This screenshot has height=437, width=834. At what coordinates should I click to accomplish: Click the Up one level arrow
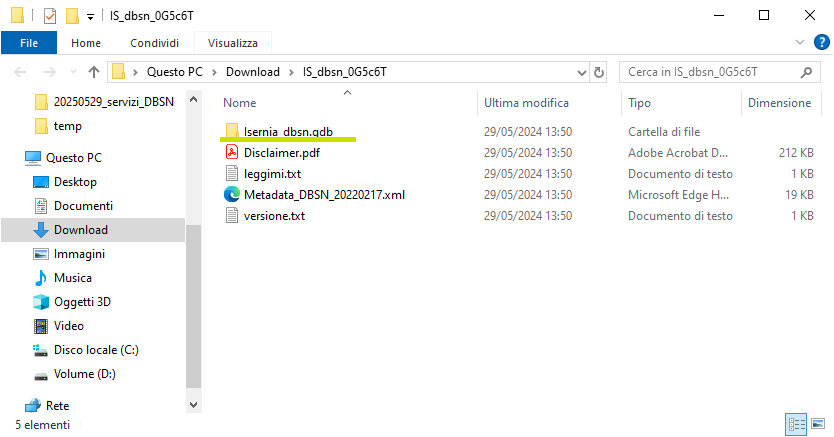pyautogui.click(x=93, y=72)
